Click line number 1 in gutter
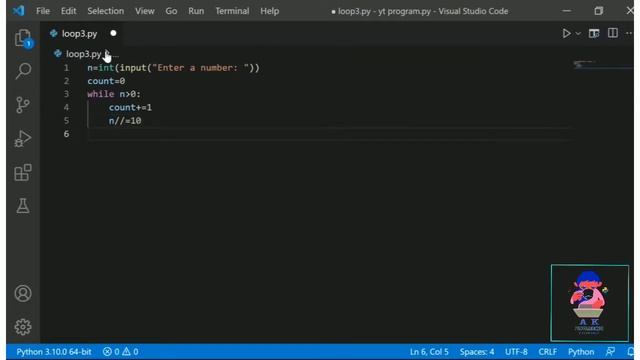 click(66, 68)
